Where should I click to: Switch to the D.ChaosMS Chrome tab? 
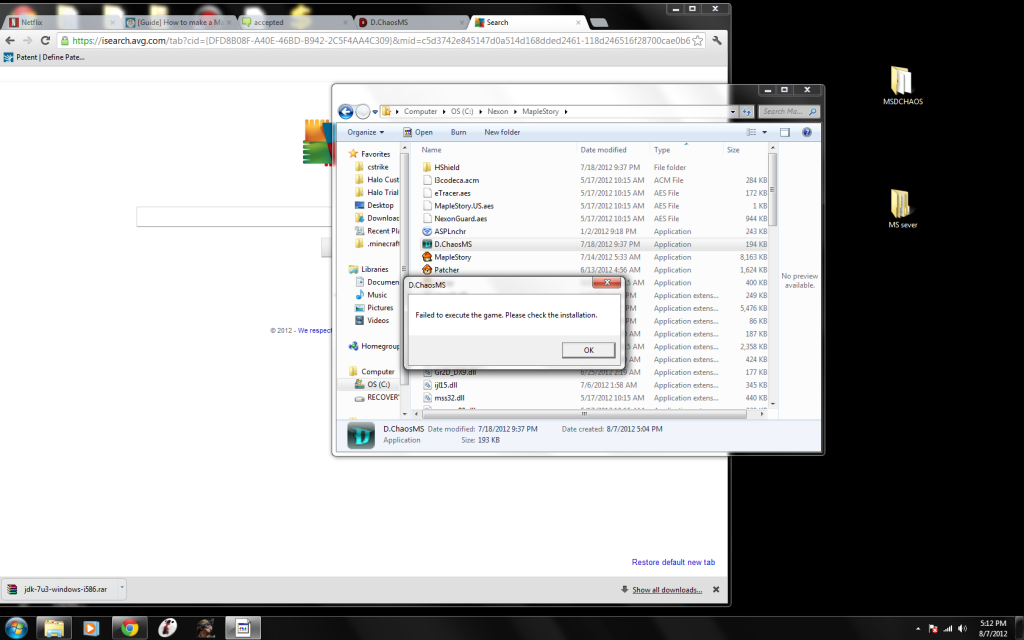411,22
